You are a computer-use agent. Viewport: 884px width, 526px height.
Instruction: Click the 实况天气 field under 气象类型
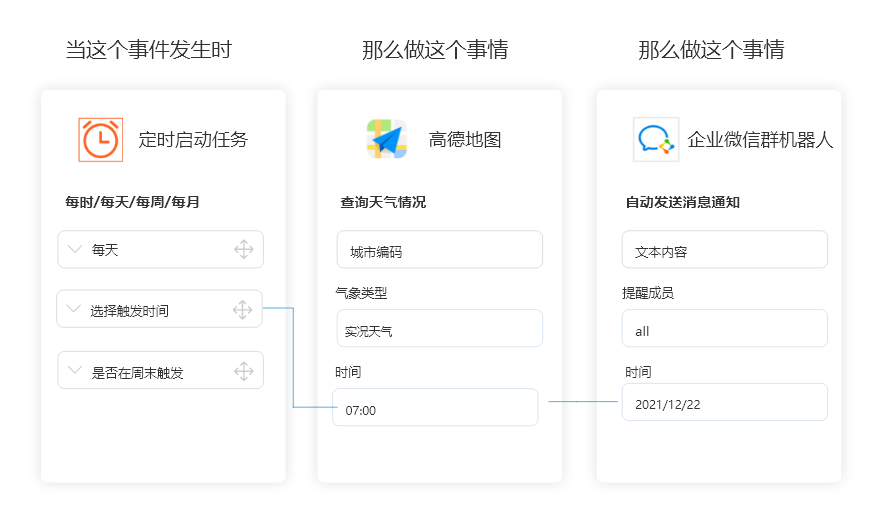pos(440,328)
